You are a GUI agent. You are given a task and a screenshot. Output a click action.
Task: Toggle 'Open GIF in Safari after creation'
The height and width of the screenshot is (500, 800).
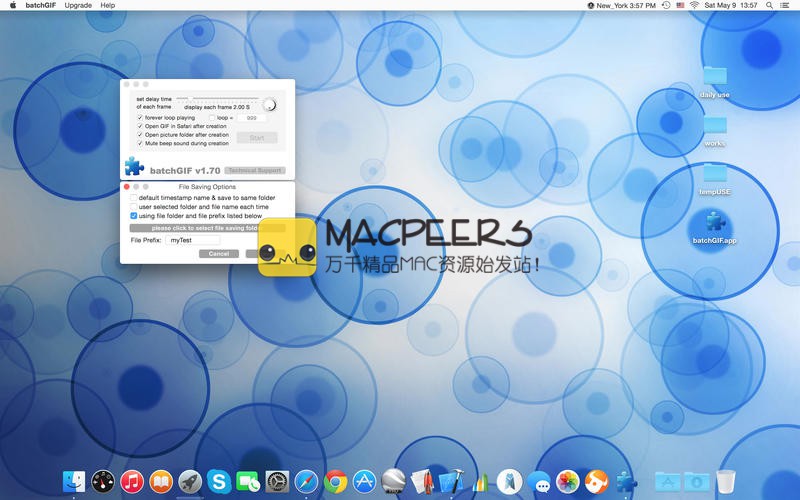(140, 126)
